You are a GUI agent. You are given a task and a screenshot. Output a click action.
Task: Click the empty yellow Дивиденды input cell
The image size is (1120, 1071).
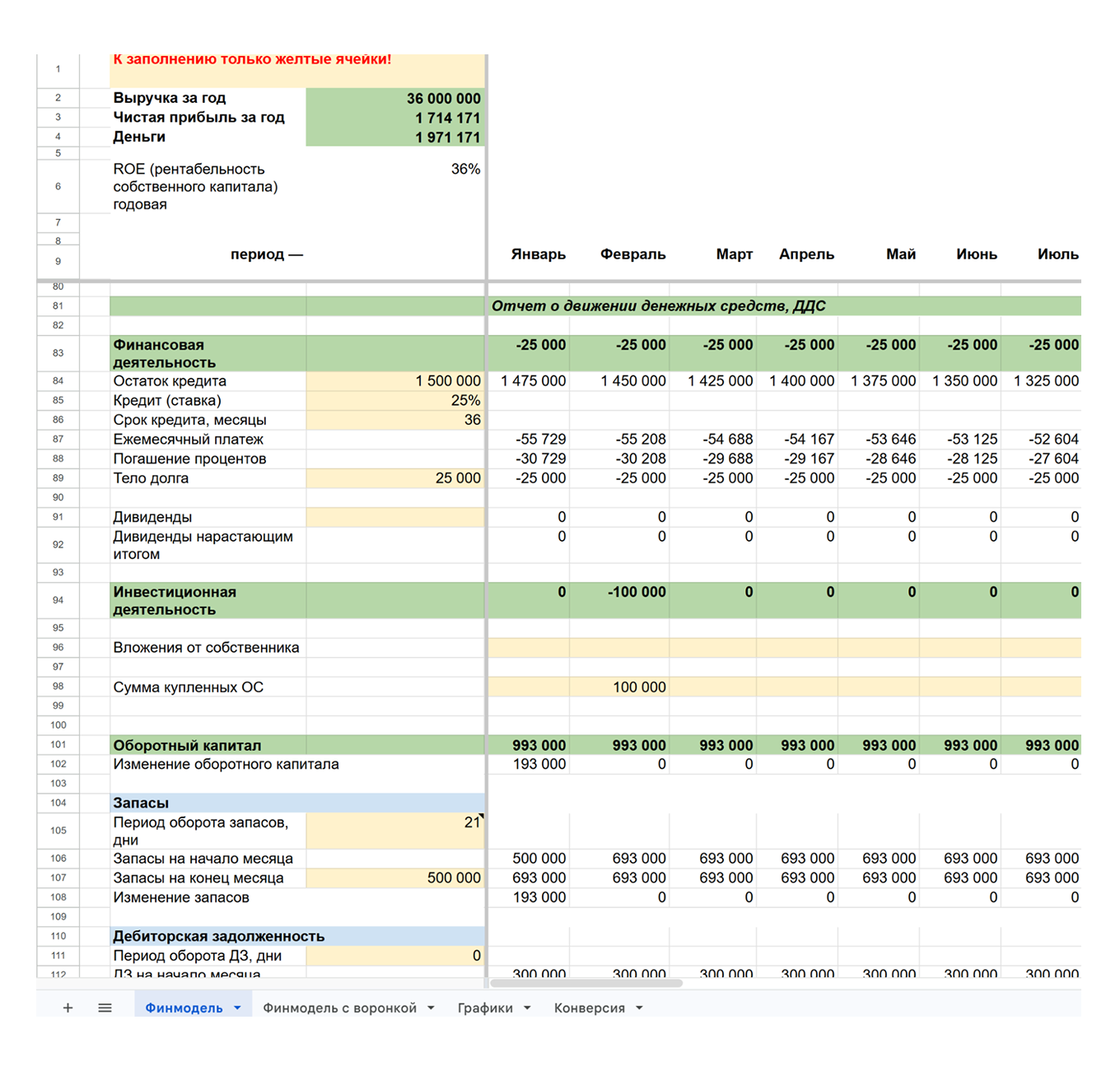(395, 517)
